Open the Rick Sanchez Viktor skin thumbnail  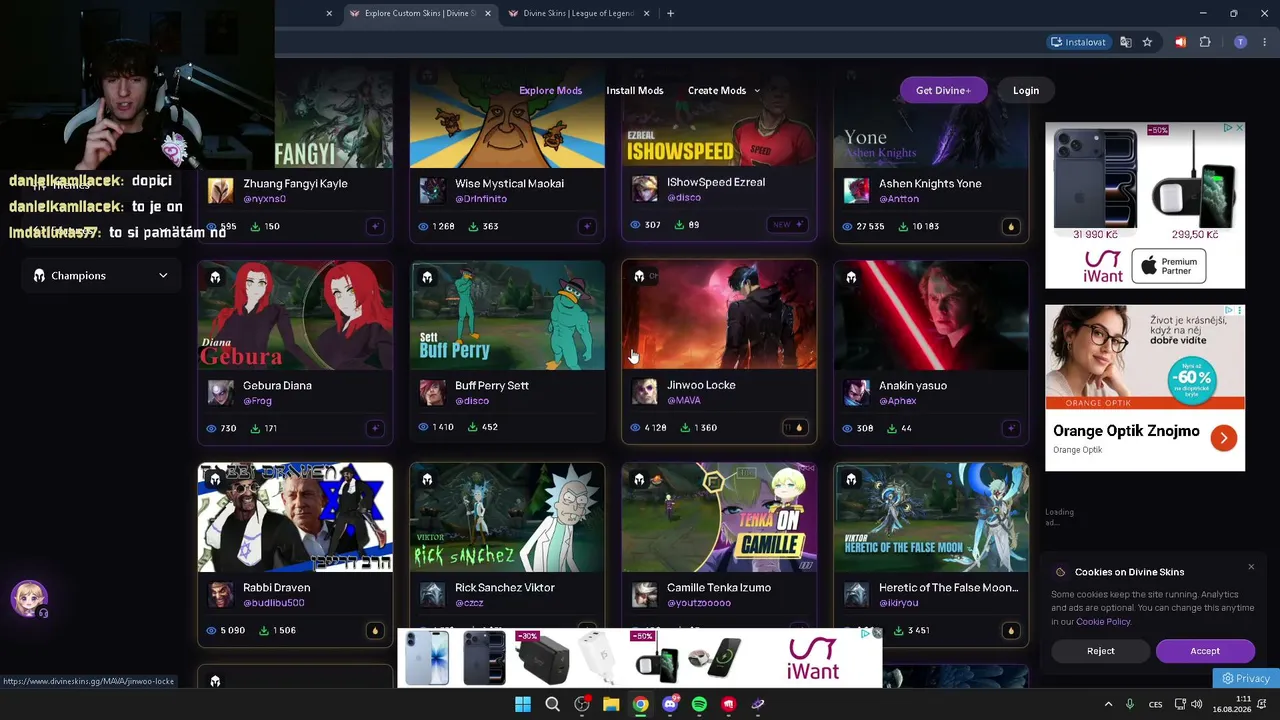(x=507, y=517)
